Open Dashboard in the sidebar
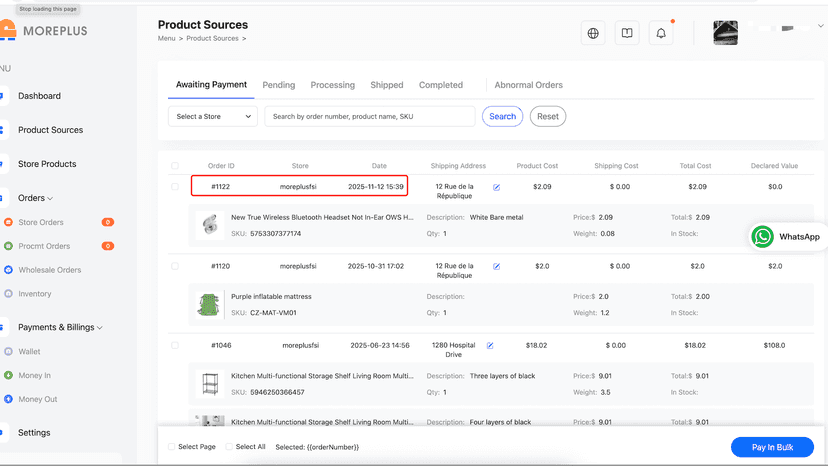 pyautogui.click(x=40, y=96)
